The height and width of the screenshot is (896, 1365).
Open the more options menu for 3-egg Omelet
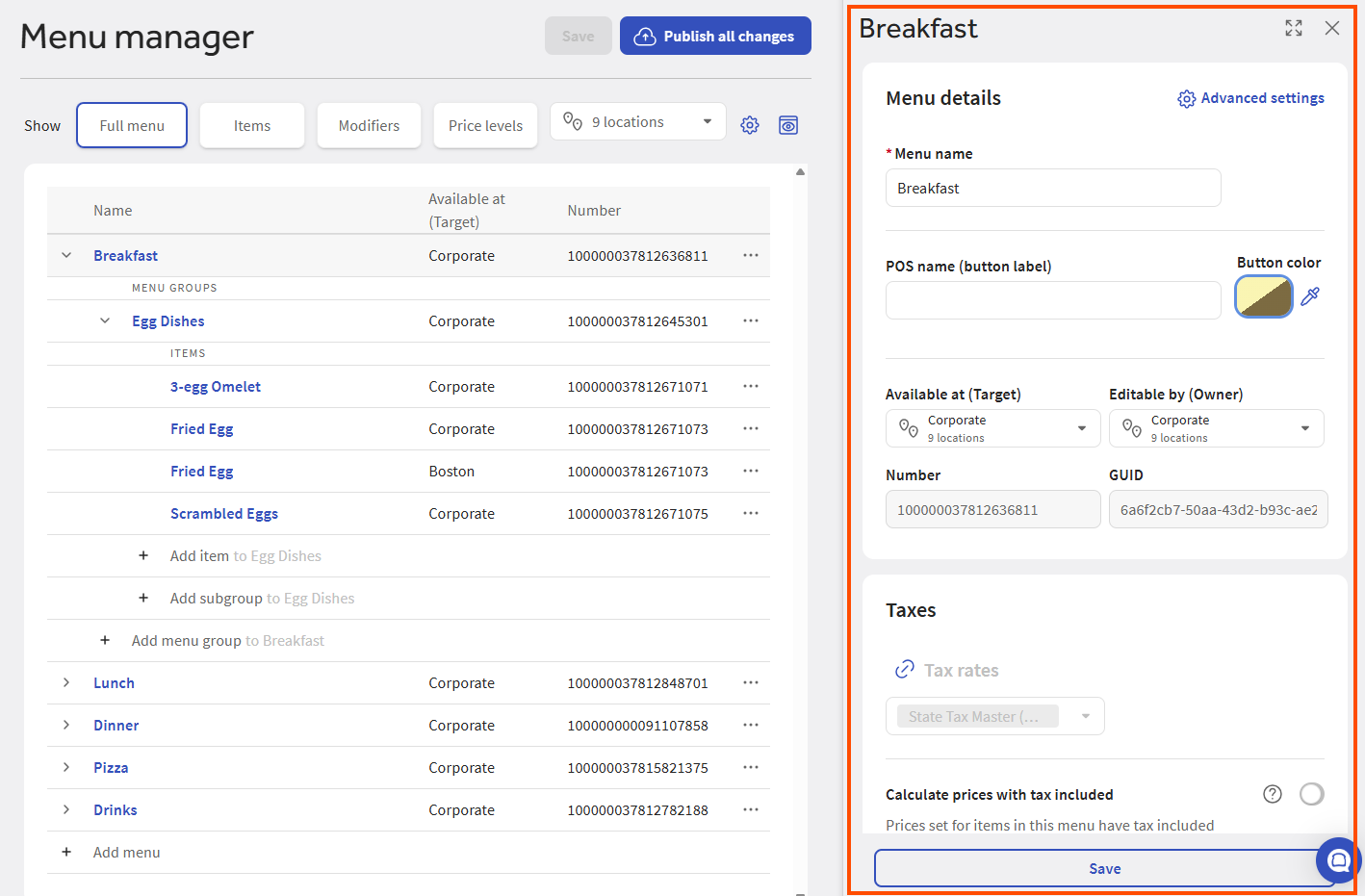coord(751,386)
